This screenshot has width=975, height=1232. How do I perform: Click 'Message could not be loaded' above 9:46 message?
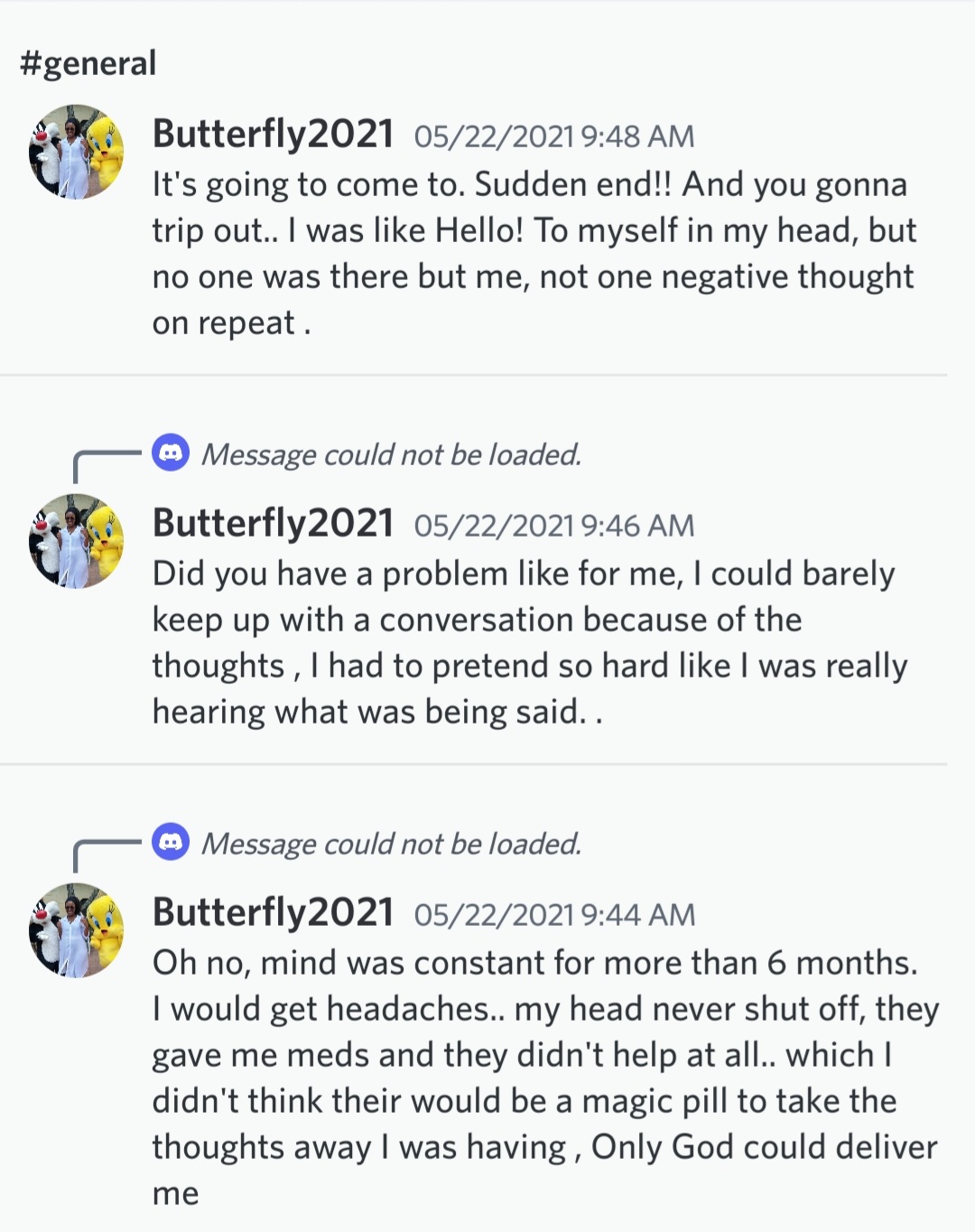[x=391, y=454]
